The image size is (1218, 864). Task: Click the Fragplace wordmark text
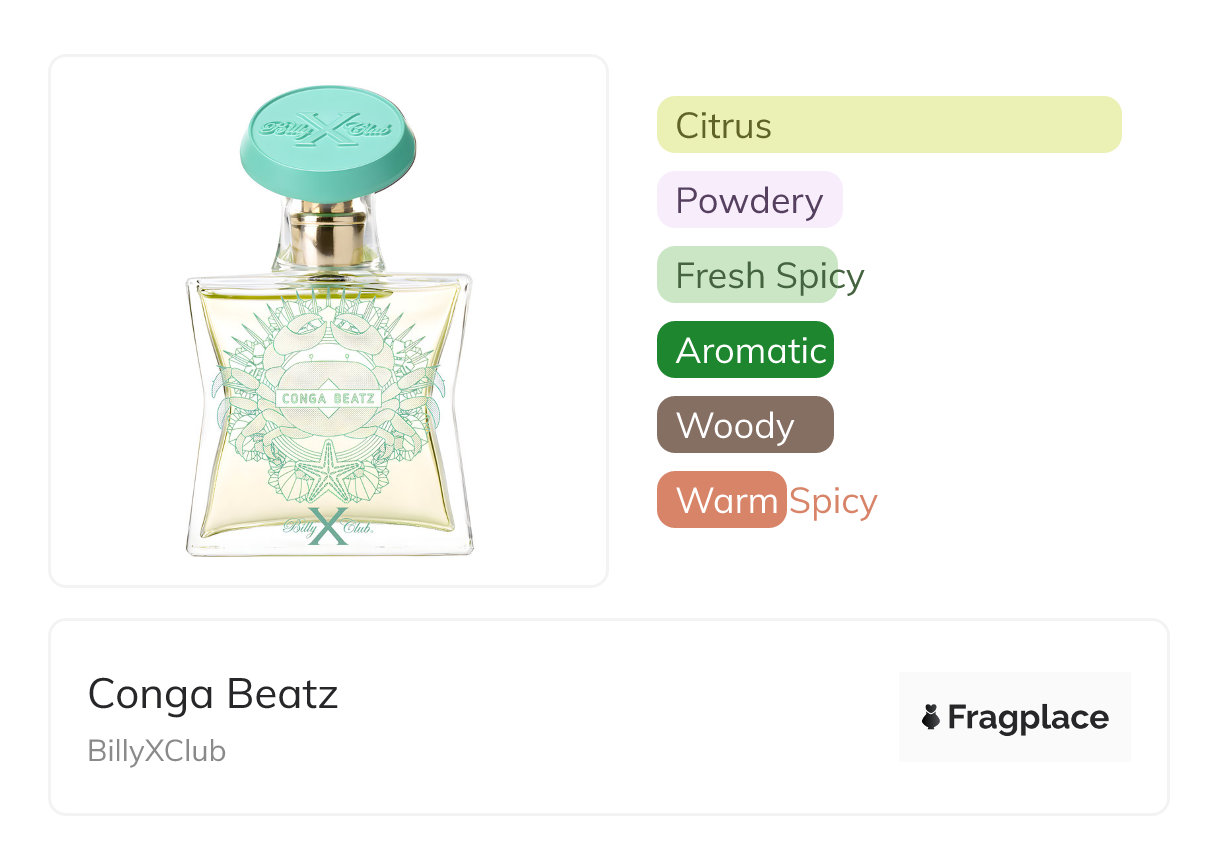coord(1028,718)
